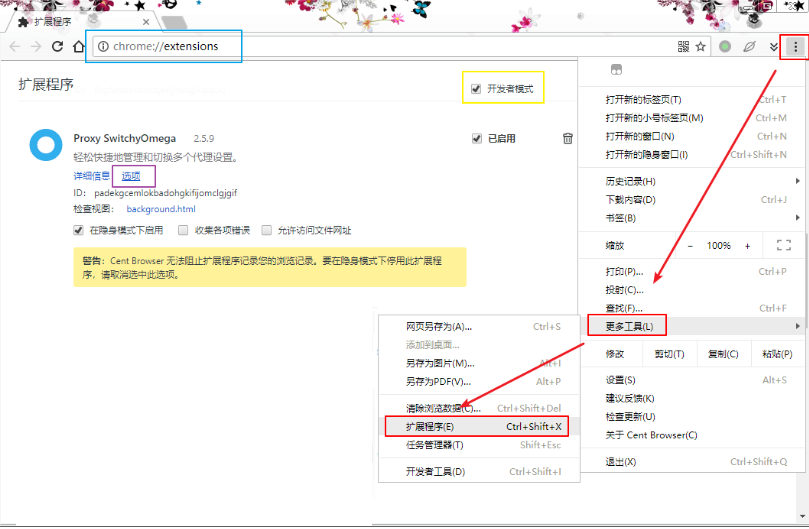The width and height of the screenshot is (809, 529).
Task: Open the 选项 options link
Action: (x=131, y=176)
